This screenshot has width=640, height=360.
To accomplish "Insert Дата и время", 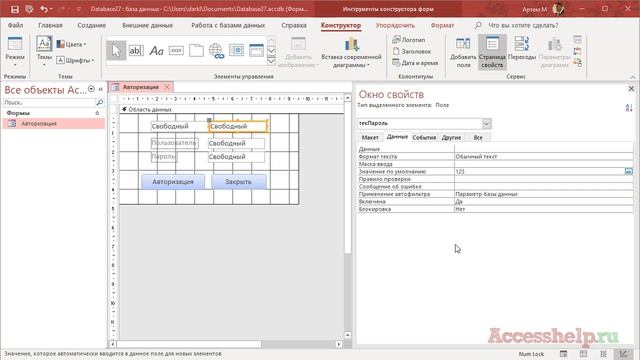I will (x=415, y=63).
